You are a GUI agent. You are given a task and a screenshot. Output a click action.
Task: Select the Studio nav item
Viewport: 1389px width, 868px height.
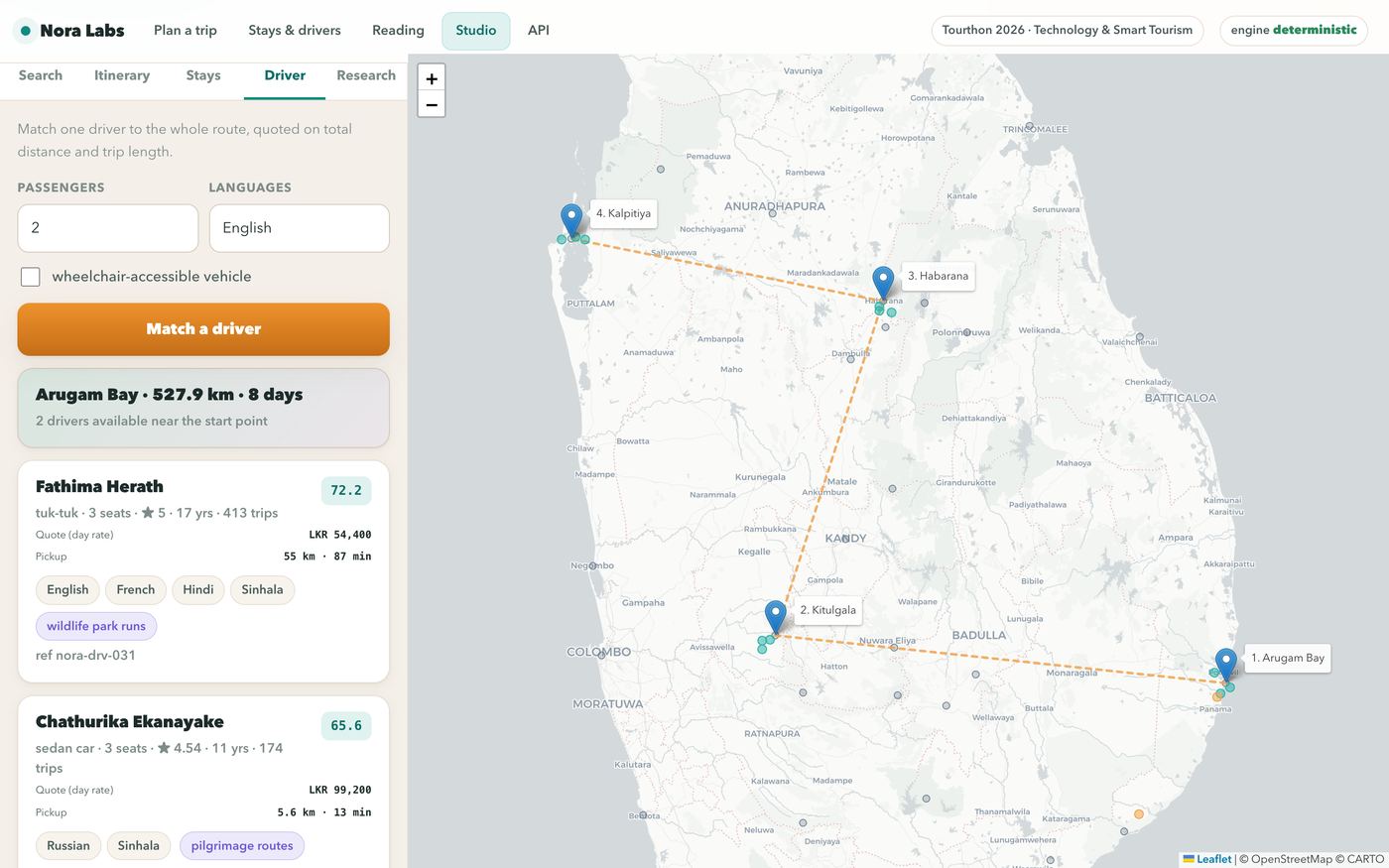tap(476, 31)
